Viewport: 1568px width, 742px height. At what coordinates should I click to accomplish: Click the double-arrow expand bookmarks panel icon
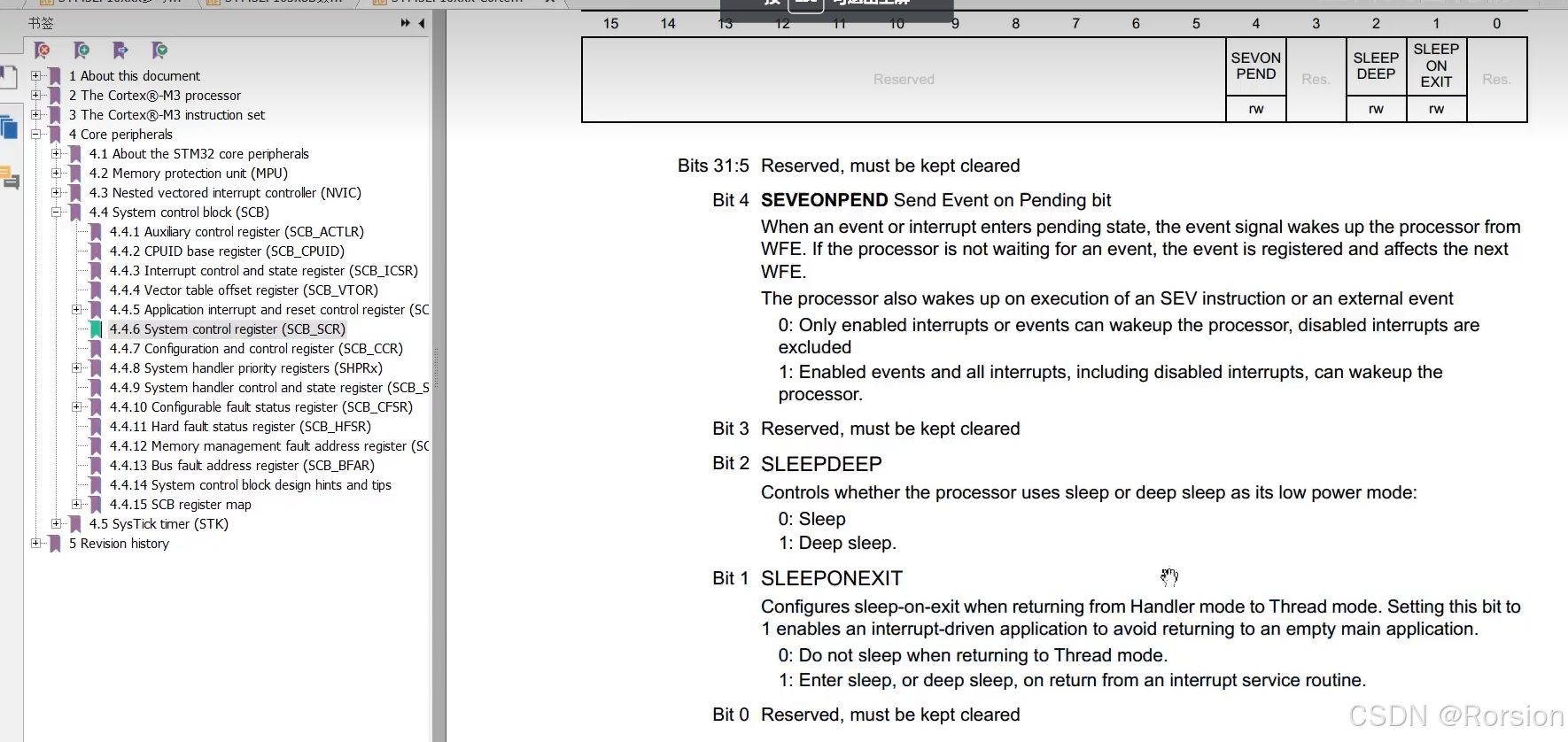(405, 23)
